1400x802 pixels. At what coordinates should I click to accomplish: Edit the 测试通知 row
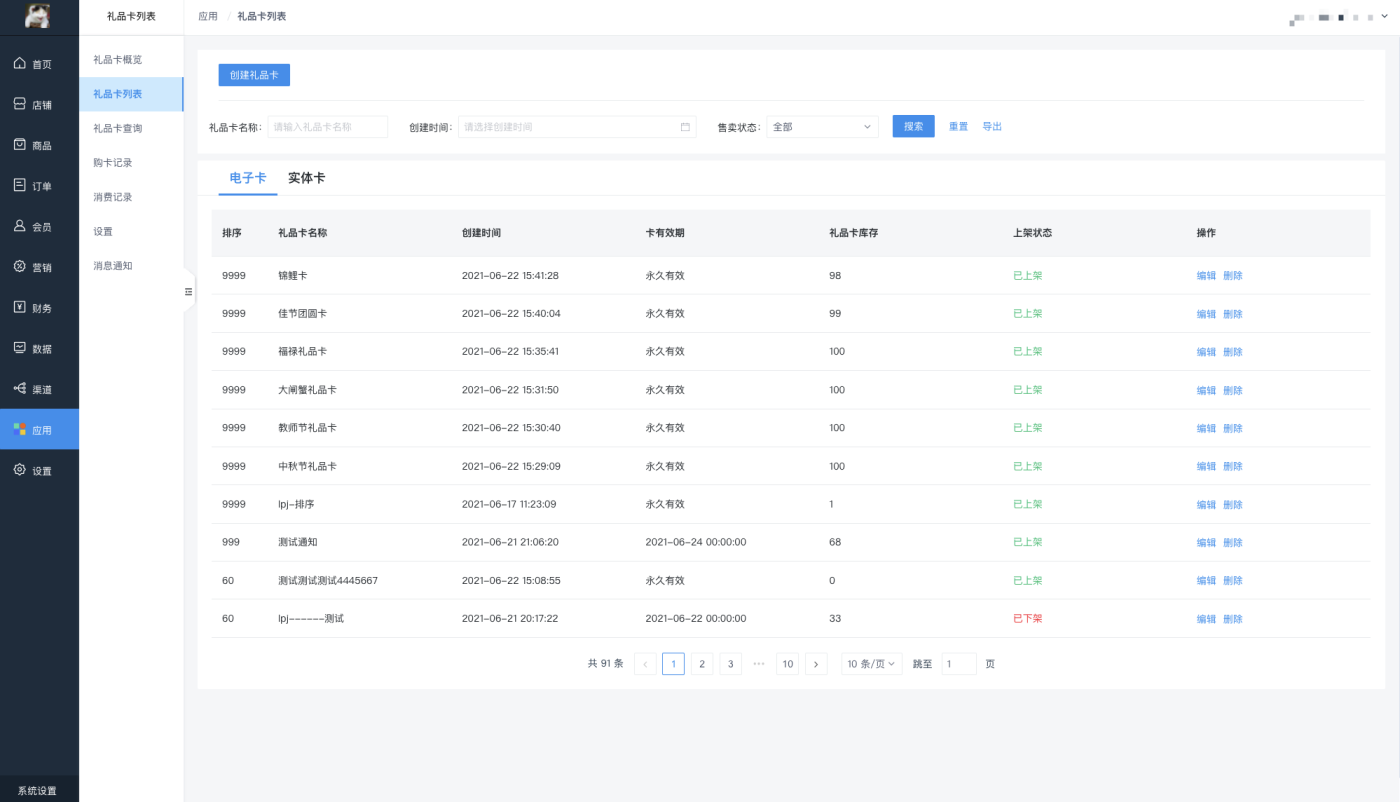[1207, 543]
